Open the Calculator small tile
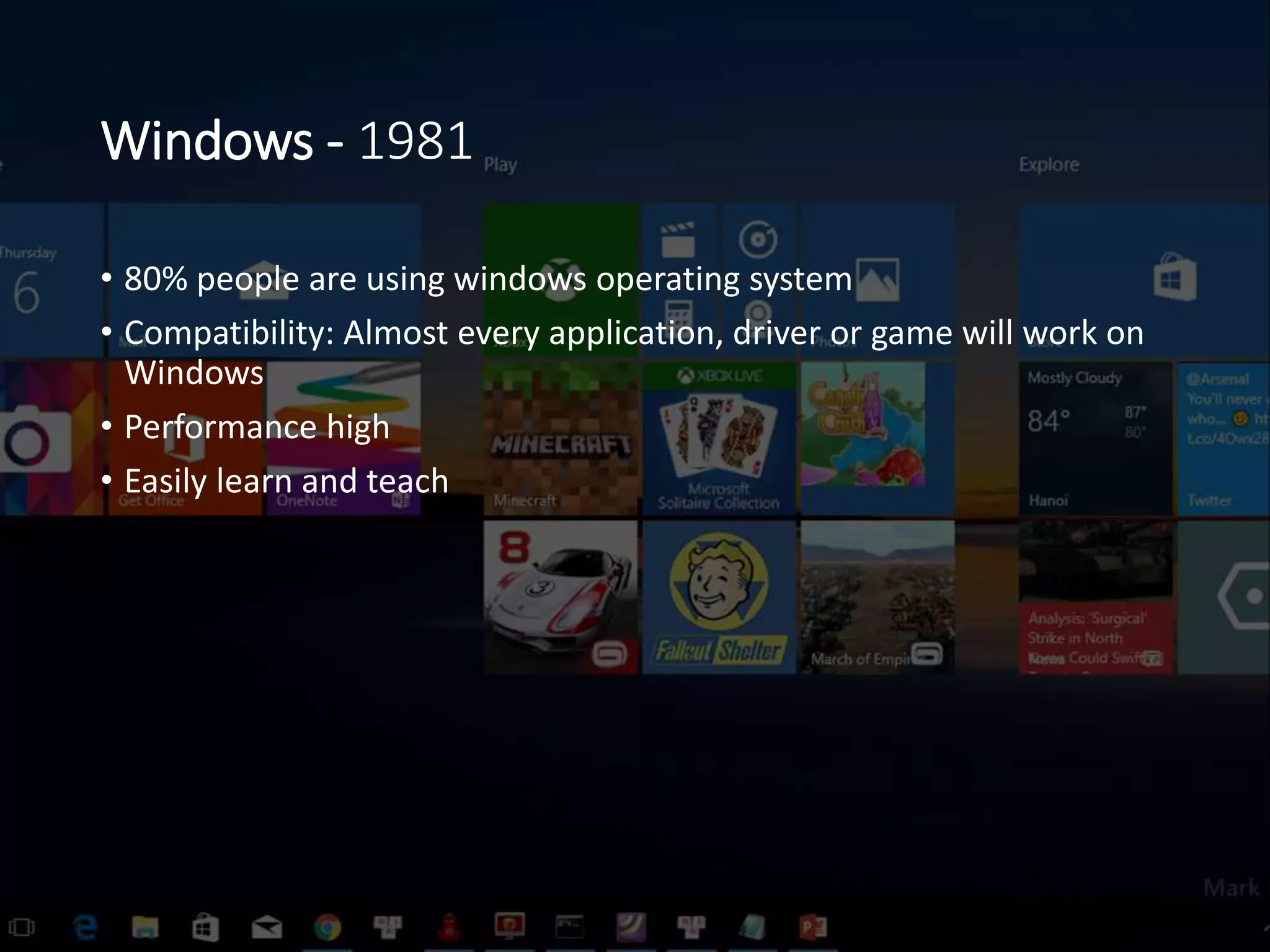1270x952 pixels. [x=678, y=319]
